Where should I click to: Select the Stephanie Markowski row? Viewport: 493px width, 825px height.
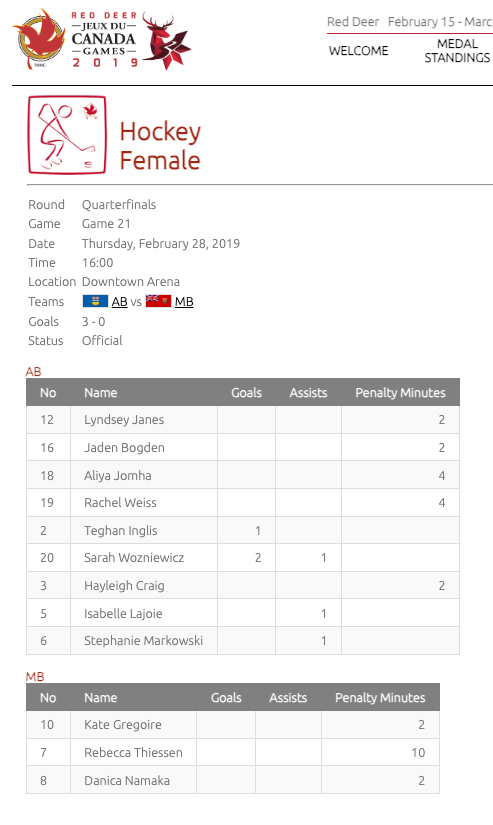pos(243,640)
